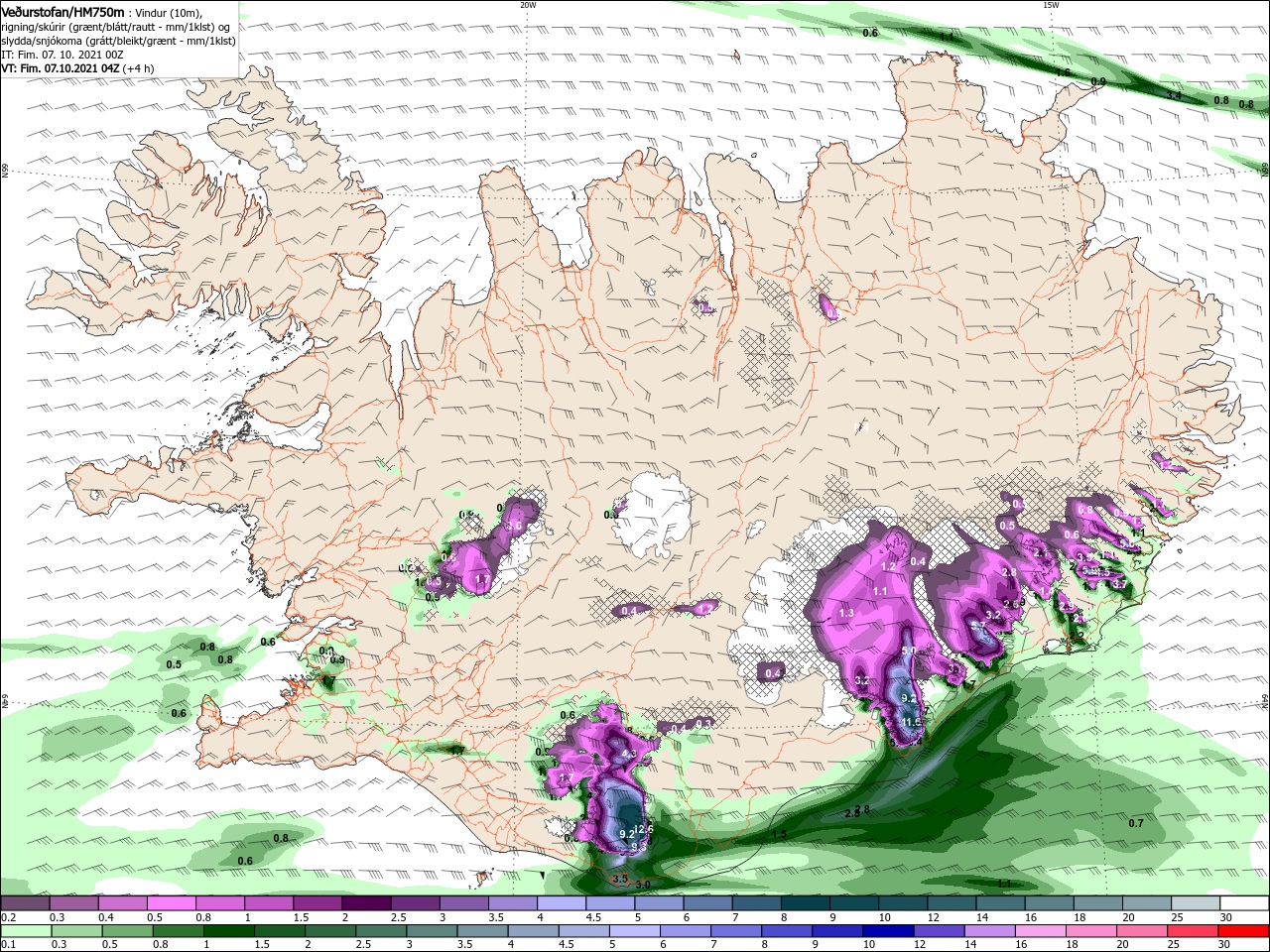The height and width of the screenshot is (952, 1270).
Task: Click the '20W' longitude label
Action: 528,5
